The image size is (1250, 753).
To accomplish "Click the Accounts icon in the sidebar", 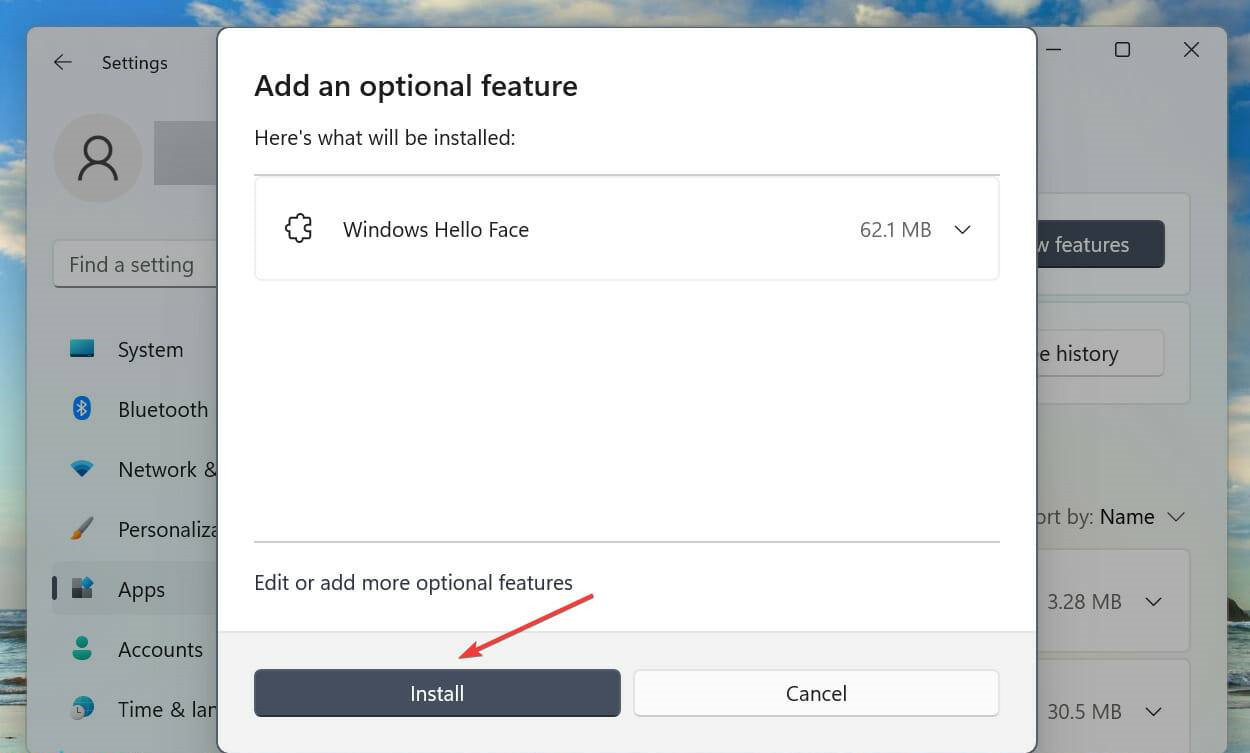I will [81, 649].
